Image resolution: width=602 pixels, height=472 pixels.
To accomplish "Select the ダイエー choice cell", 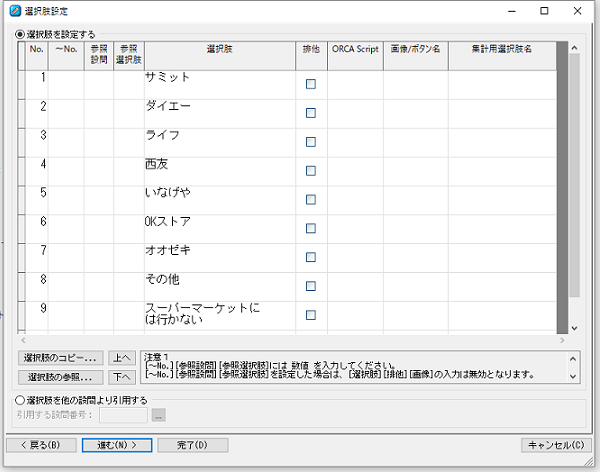I will point(220,114).
